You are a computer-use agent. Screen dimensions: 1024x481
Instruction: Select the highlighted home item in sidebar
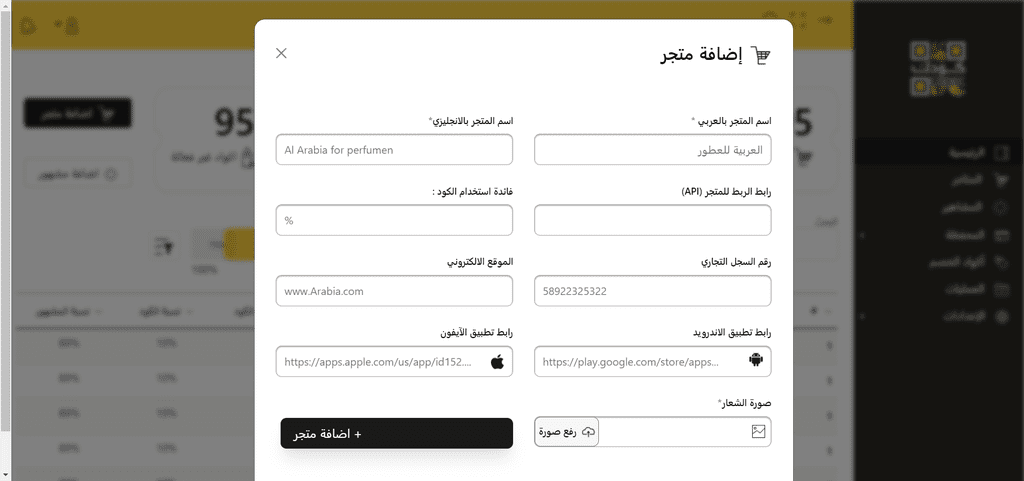point(939,153)
